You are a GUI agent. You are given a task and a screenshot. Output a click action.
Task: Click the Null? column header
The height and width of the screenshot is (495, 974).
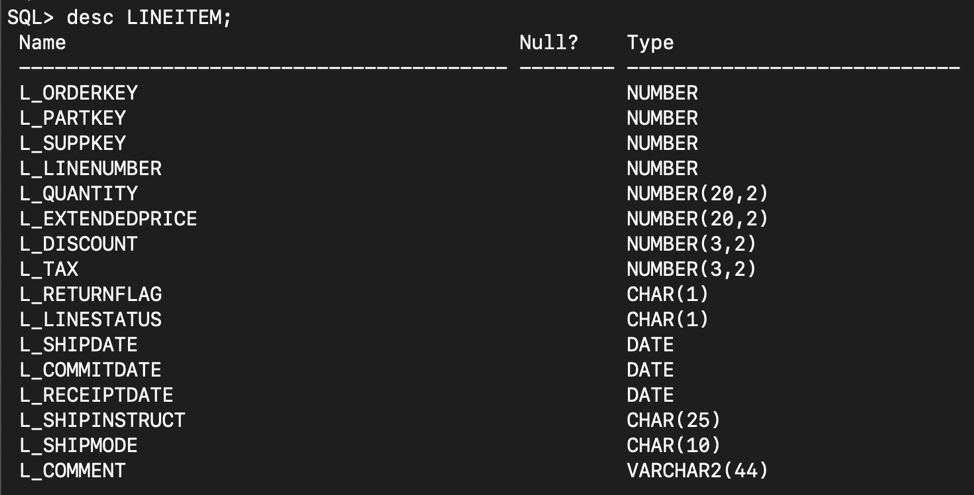[548, 42]
